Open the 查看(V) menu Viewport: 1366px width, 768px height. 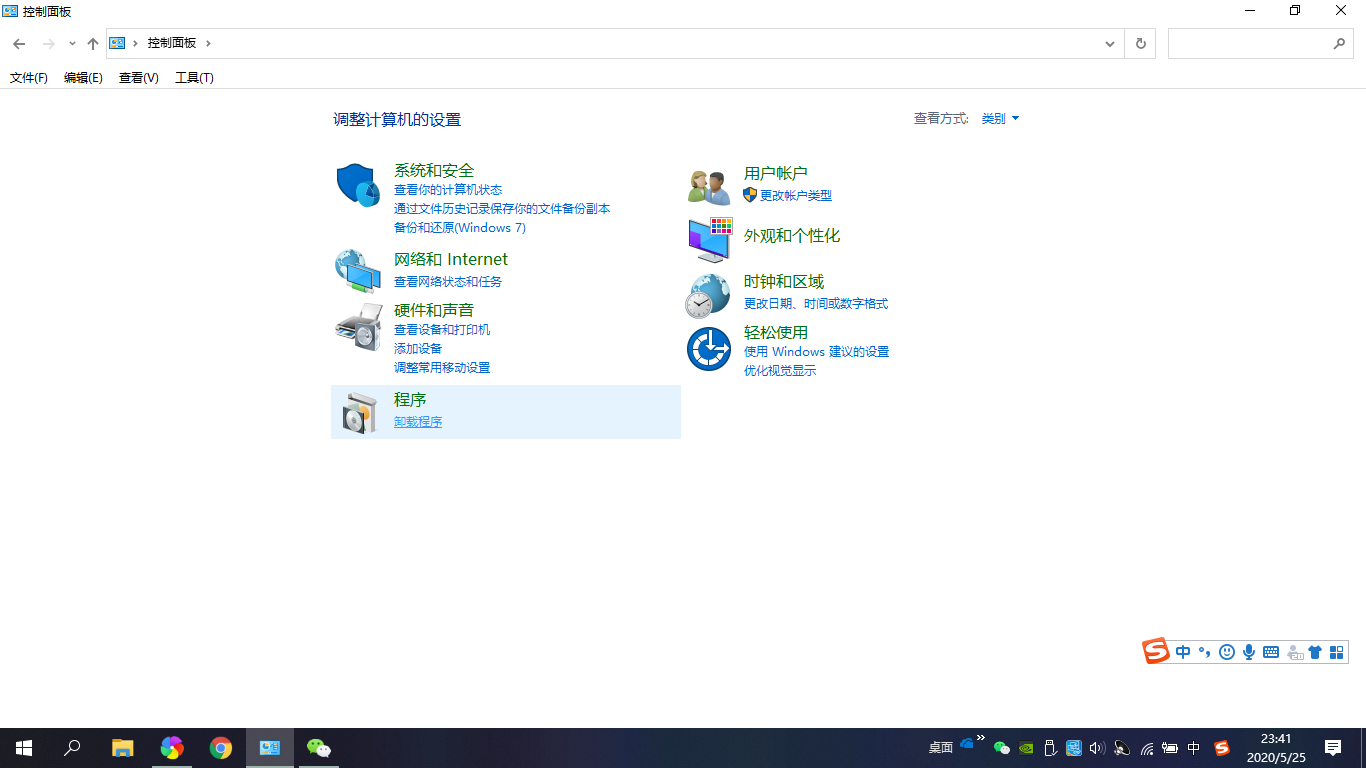point(138,77)
